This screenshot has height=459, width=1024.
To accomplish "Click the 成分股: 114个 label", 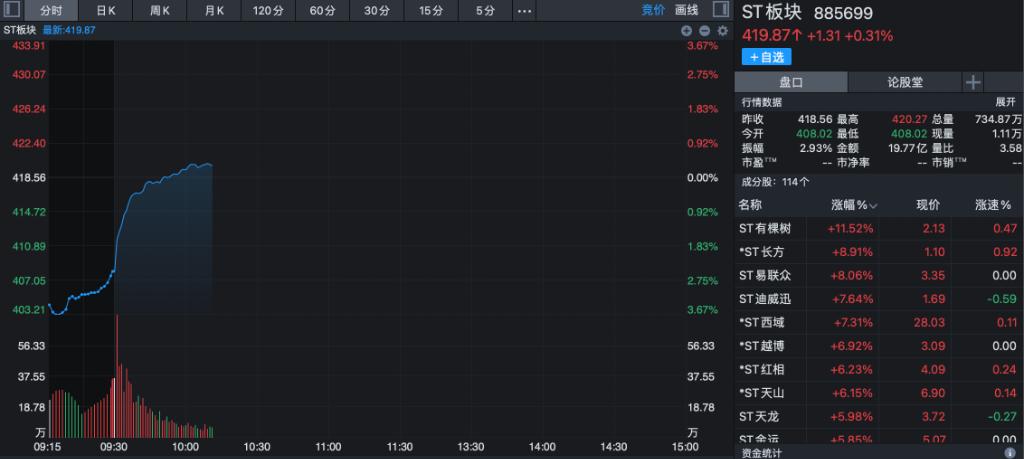I will click(775, 182).
